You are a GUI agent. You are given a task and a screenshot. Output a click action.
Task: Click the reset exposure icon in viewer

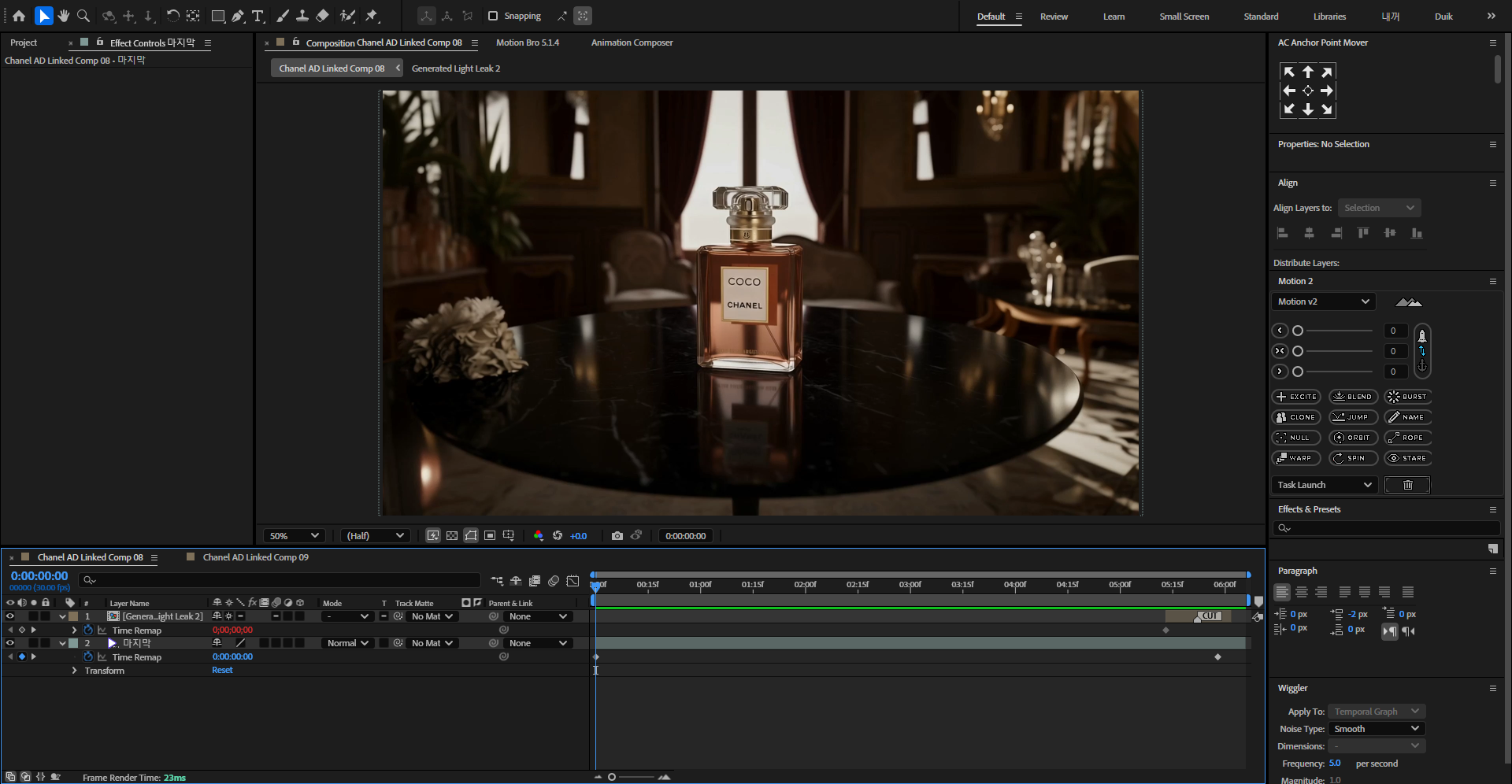(558, 536)
